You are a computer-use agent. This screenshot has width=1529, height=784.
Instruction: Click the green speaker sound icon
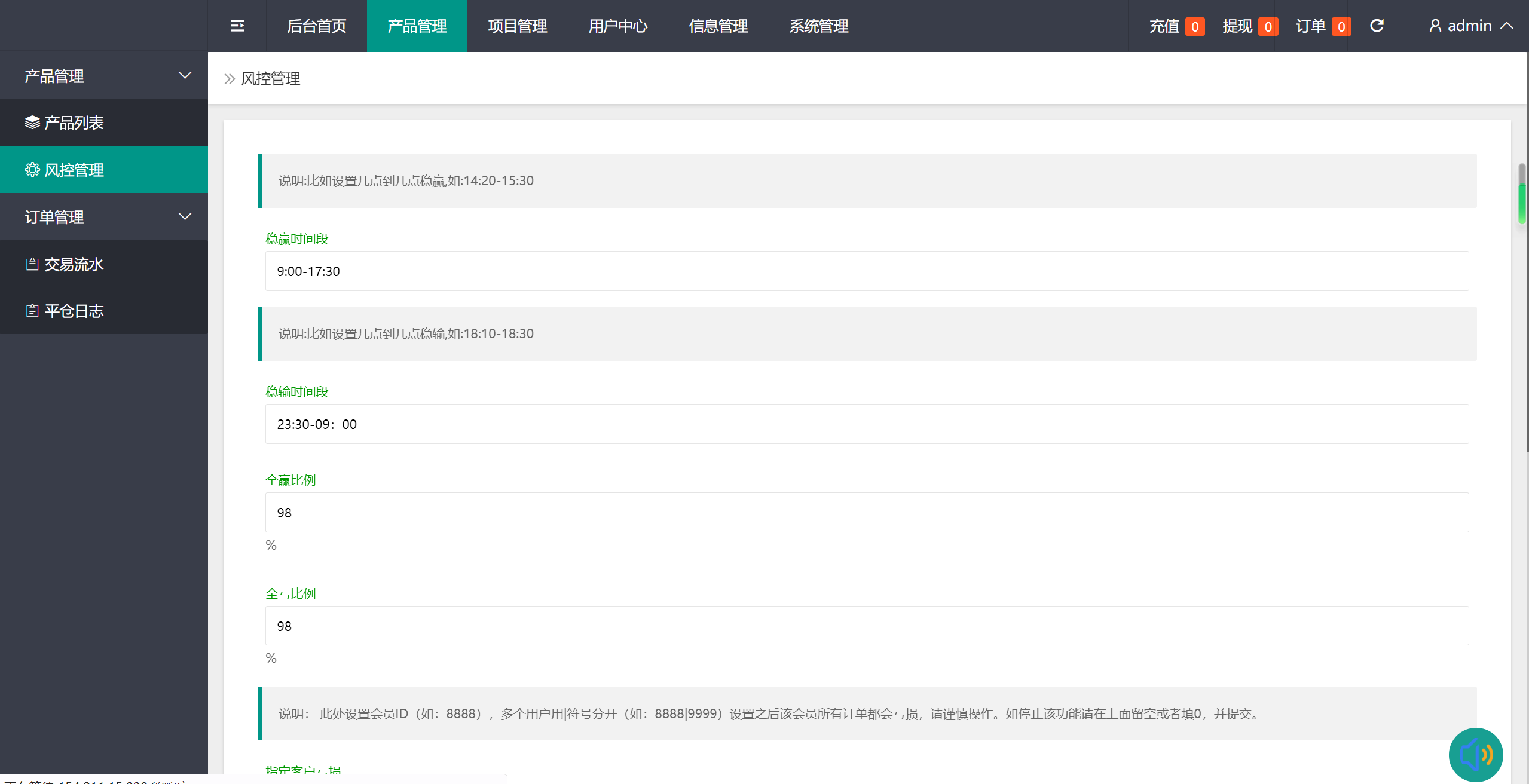tap(1475, 755)
